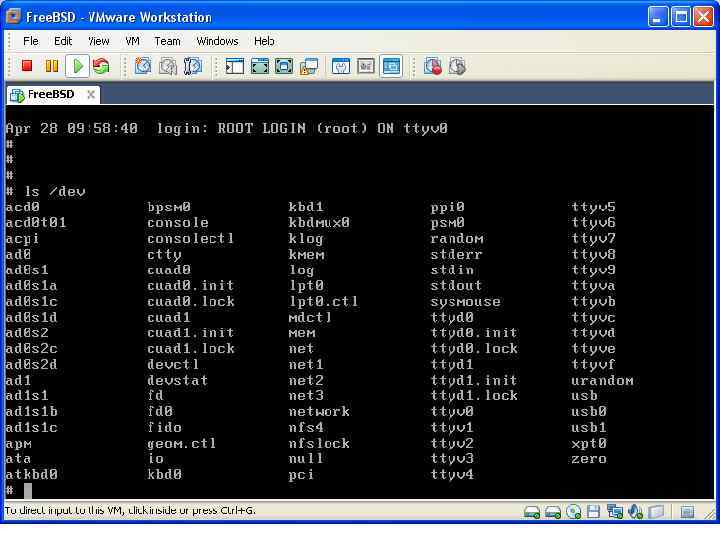Viewport: 720px width, 540px height.
Task: Take a snapshot of the virtual machine
Action: [143, 66]
